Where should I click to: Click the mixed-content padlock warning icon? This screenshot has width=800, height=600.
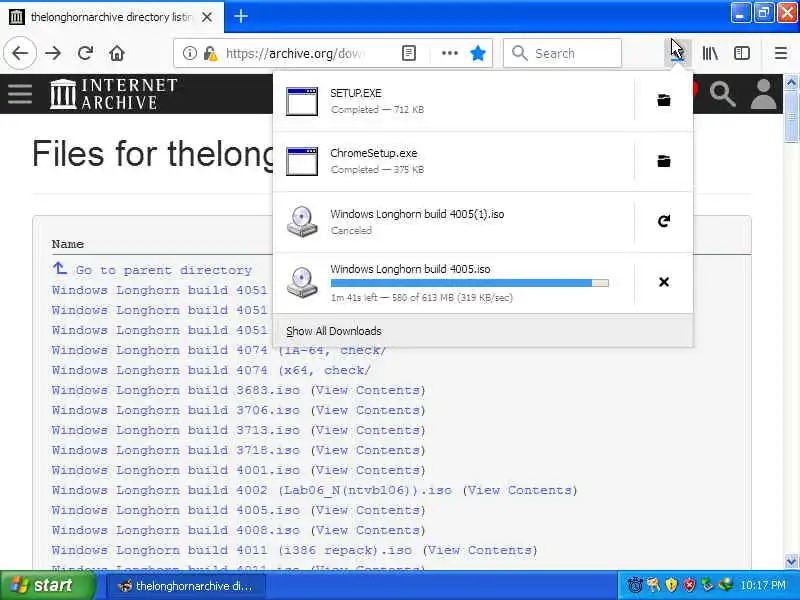210,53
